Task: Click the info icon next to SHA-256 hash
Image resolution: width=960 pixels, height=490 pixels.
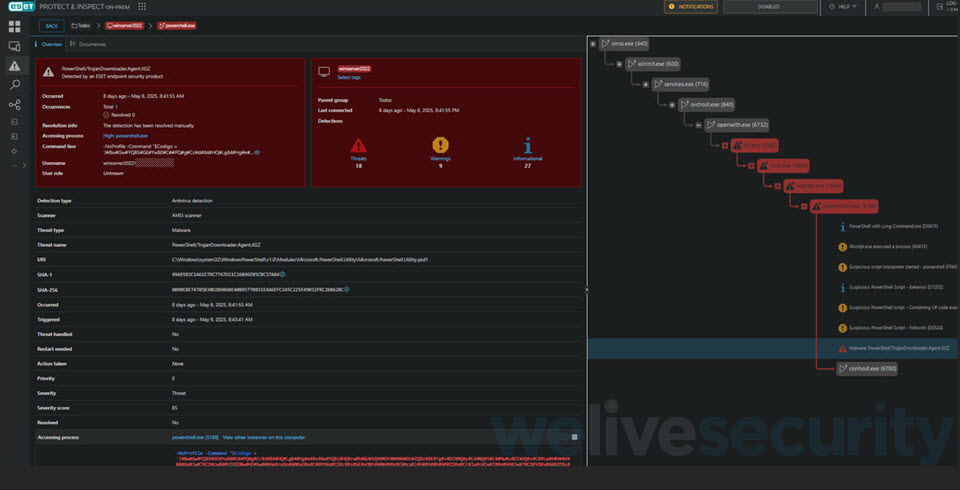Action: (347, 289)
